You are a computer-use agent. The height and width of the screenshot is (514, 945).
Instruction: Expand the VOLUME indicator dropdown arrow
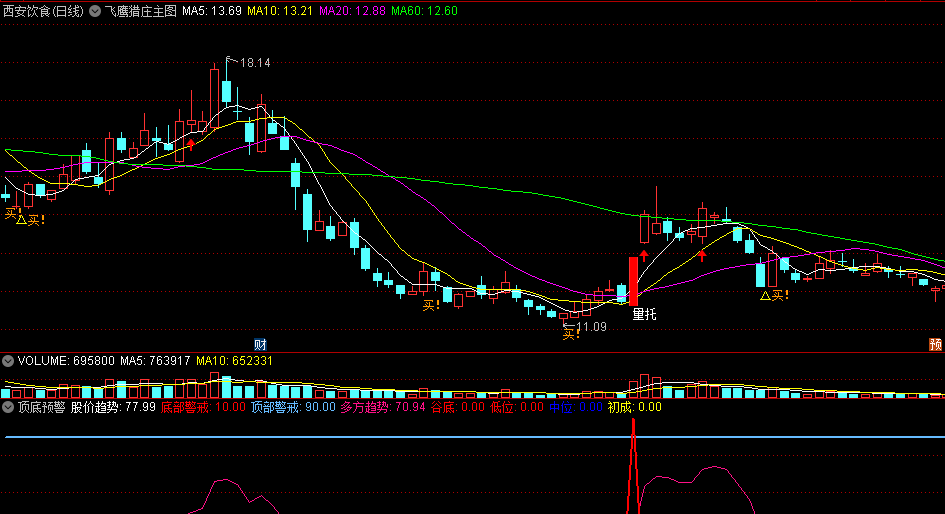point(8,361)
